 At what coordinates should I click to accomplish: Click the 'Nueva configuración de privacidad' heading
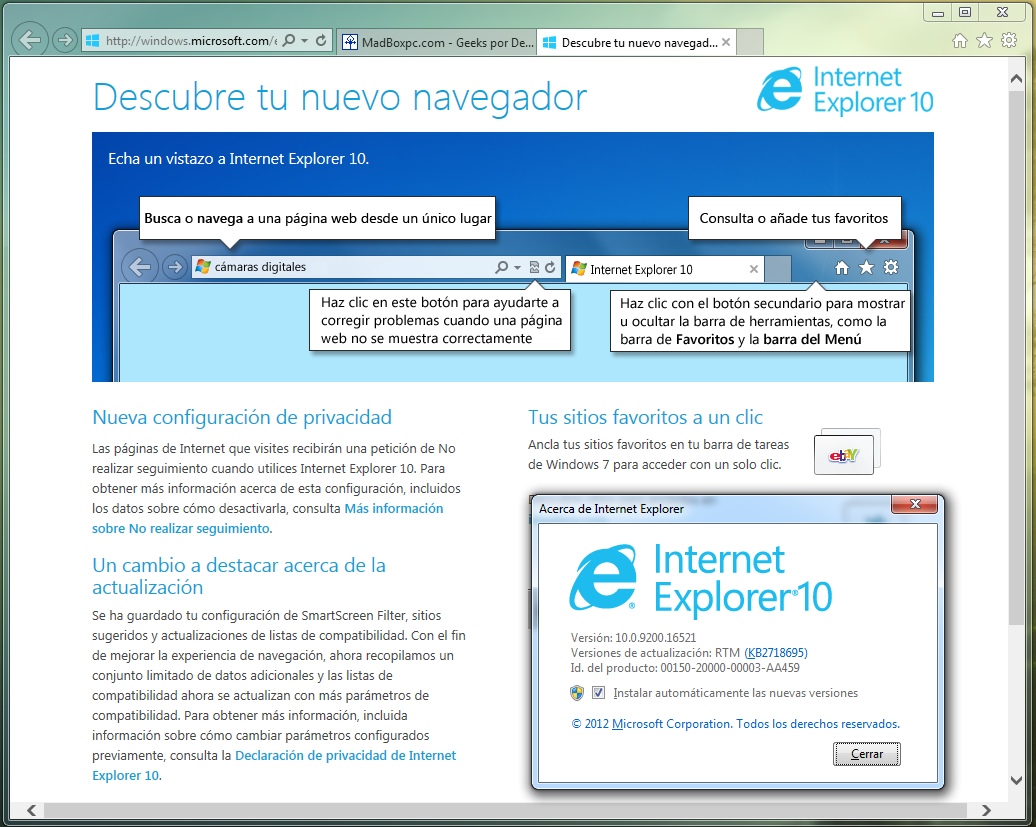tap(242, 417)
